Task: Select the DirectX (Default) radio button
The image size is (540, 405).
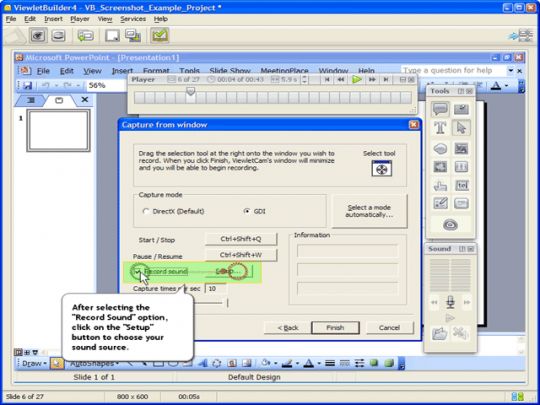Action: (146, 211)
